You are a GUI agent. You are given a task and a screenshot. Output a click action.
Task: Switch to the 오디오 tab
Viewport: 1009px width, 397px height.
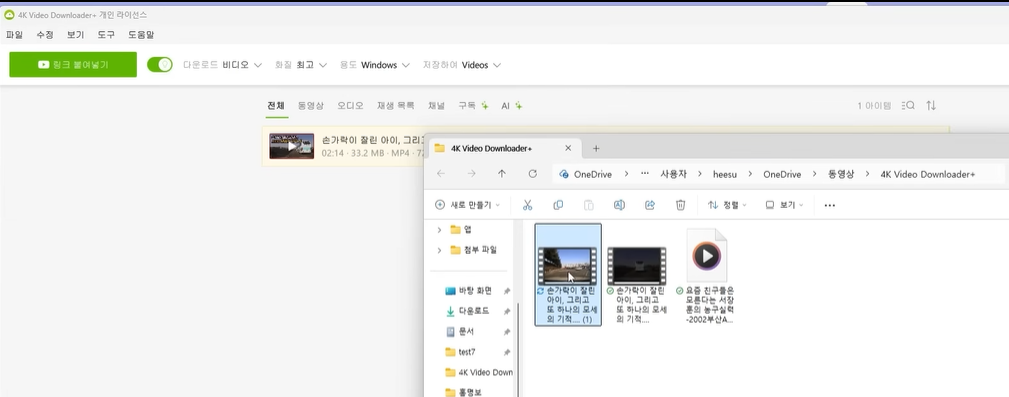pos(350,106)
